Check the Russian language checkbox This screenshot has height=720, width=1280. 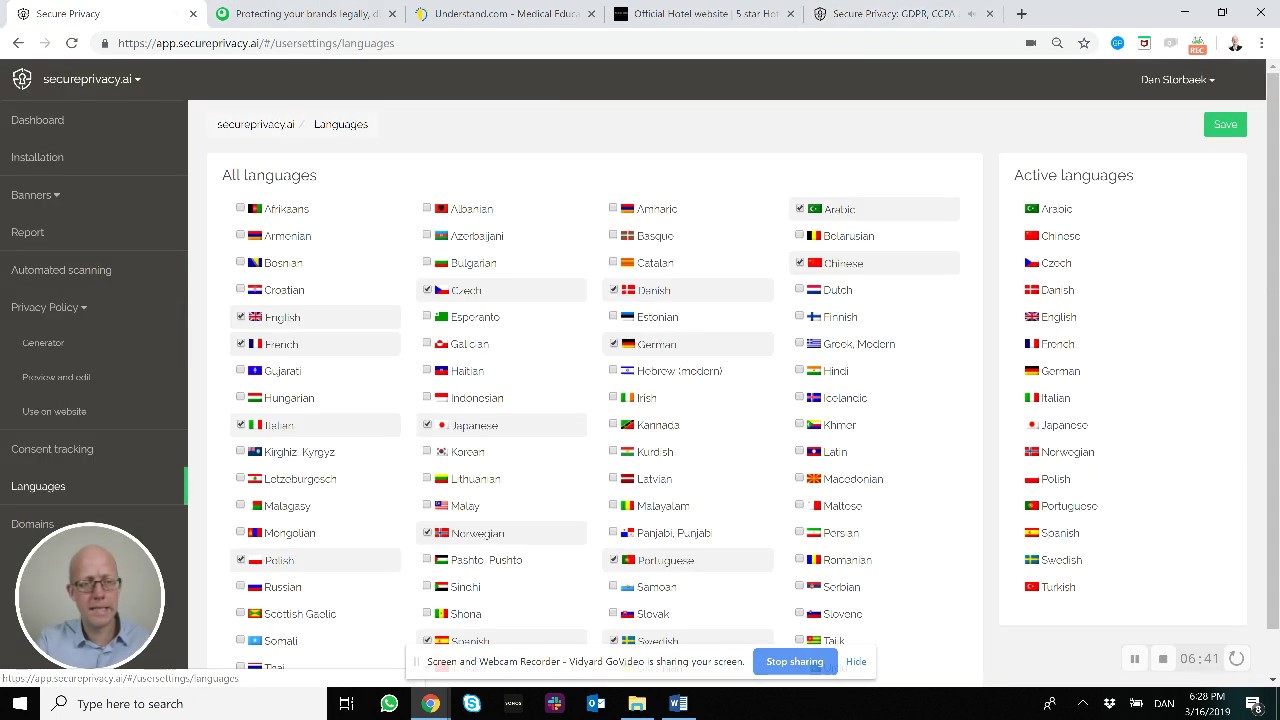[240, 586]
